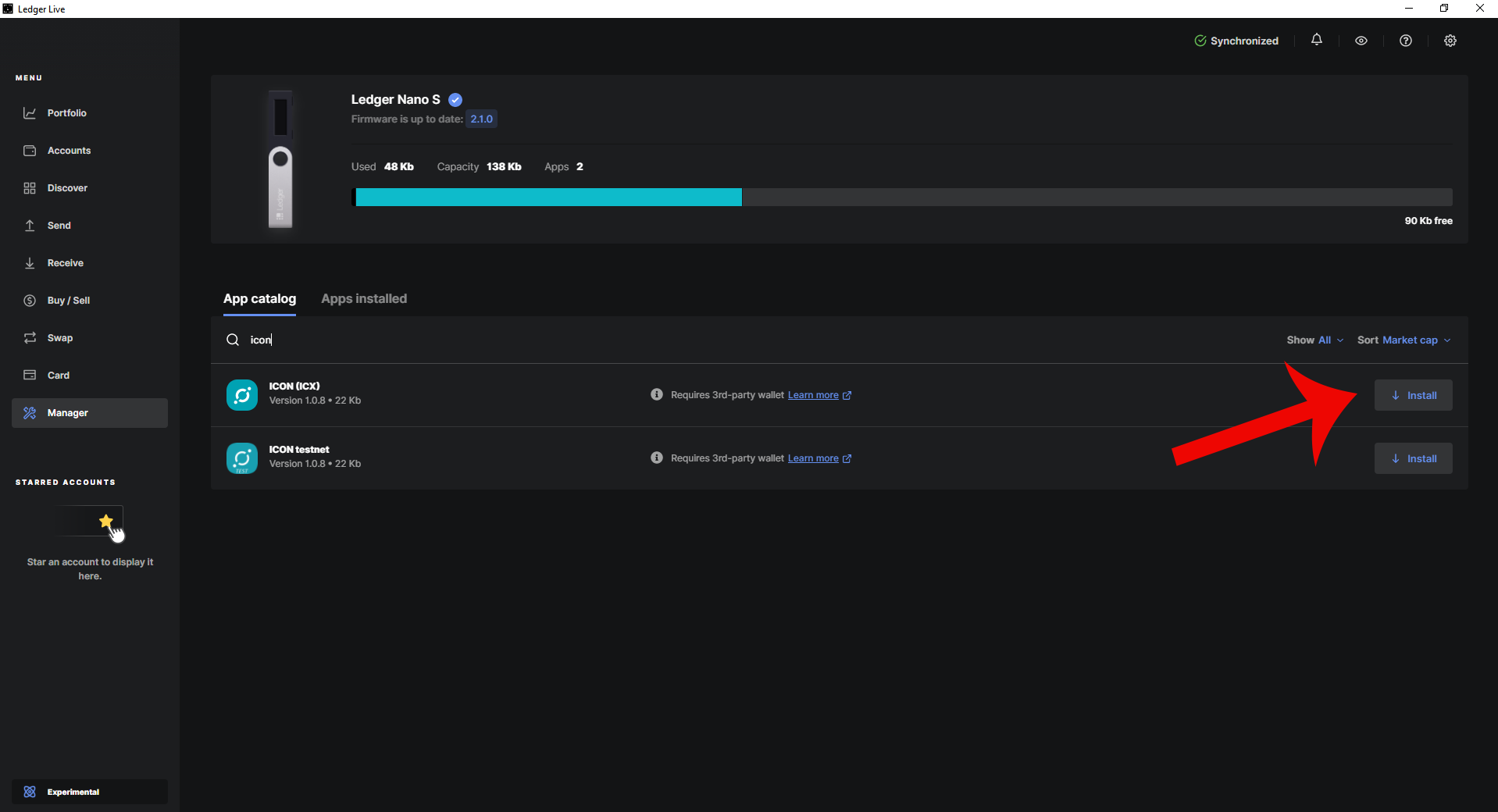Open the Experimental features entry
Screen dimensions: 1498x812
[90, 792]
